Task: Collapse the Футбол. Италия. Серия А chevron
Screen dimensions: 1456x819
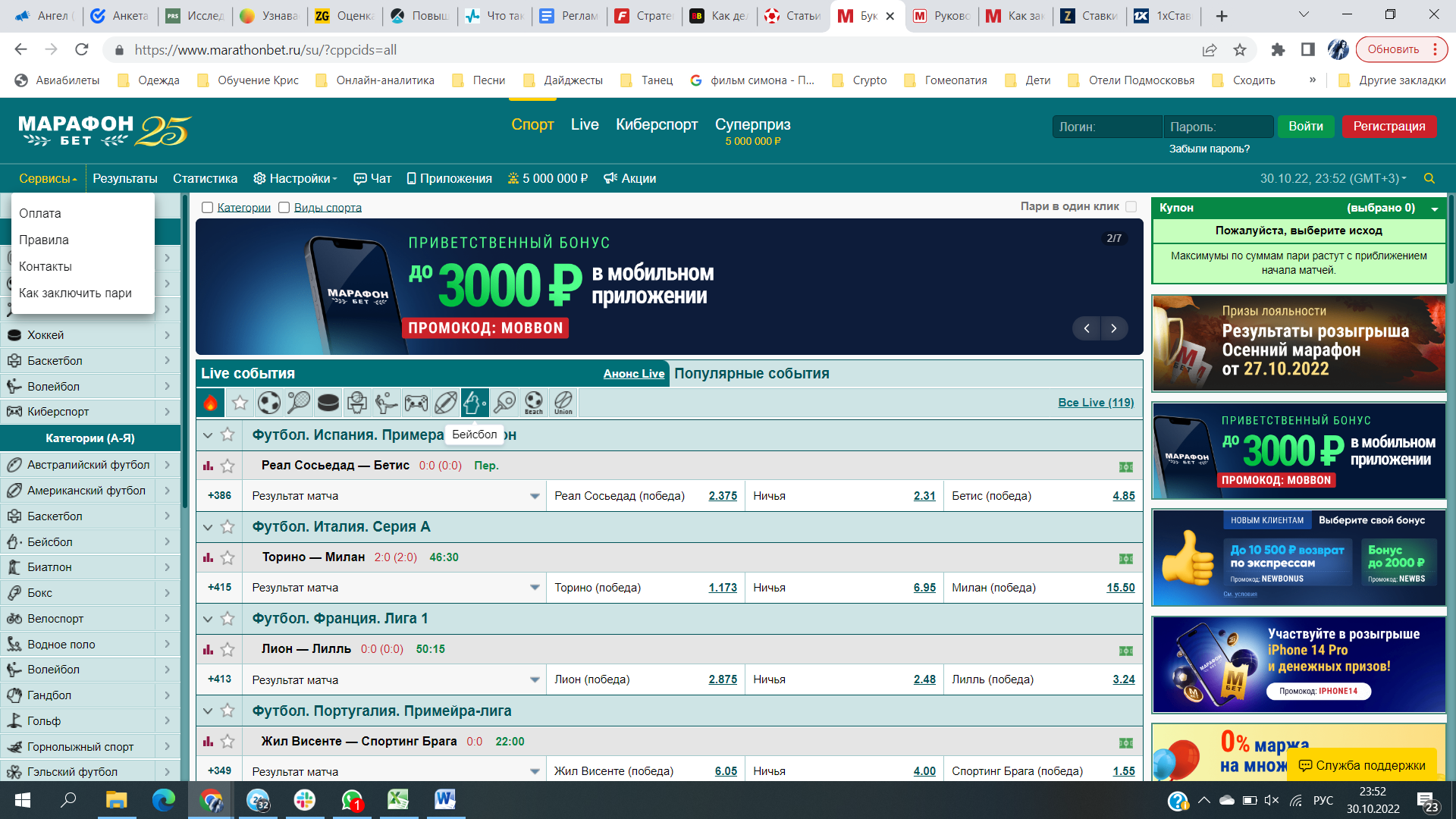Action: 208,527
